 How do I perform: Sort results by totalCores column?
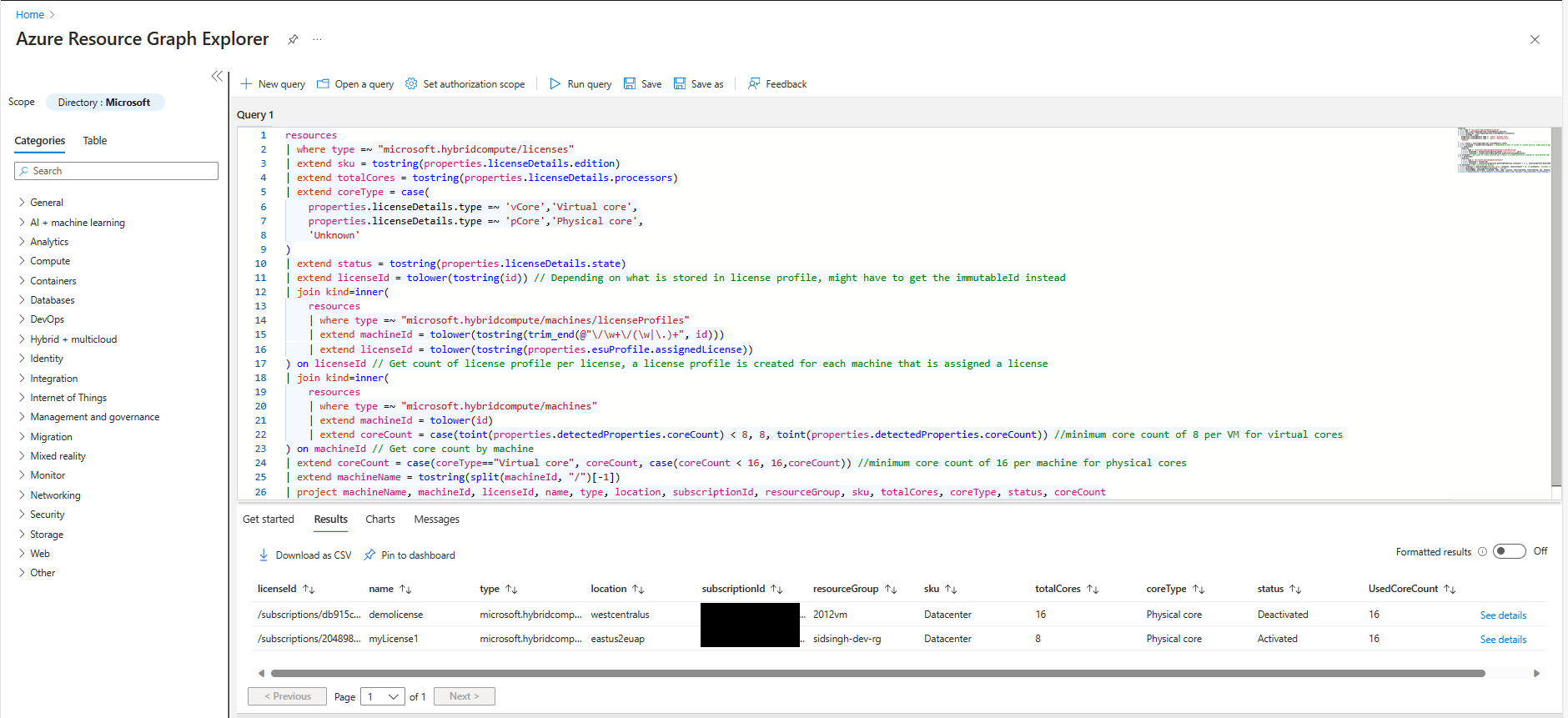(x=1093, y=589)
